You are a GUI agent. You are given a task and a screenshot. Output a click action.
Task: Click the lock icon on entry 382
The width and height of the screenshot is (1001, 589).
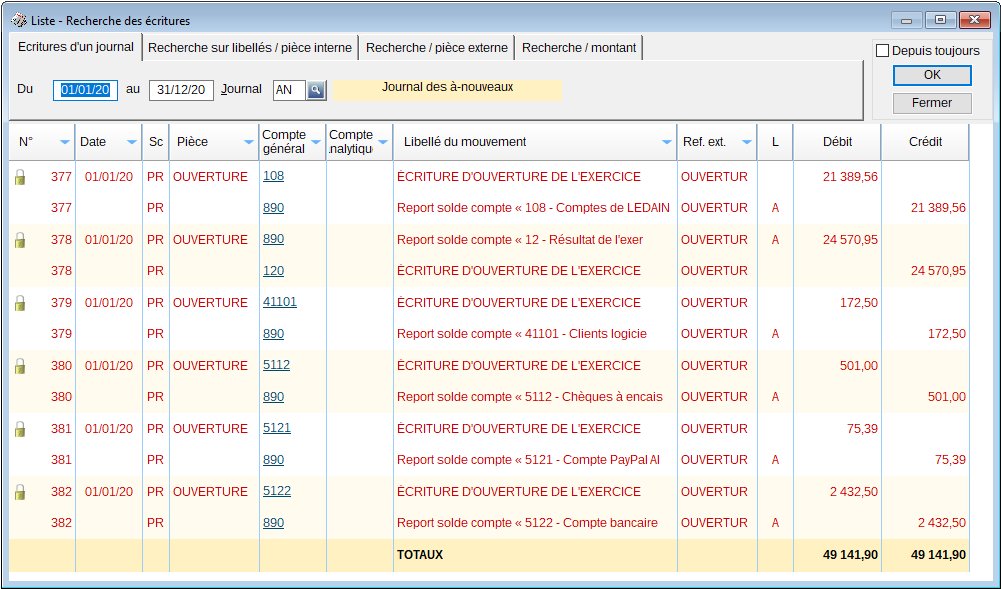coord(20,492)
